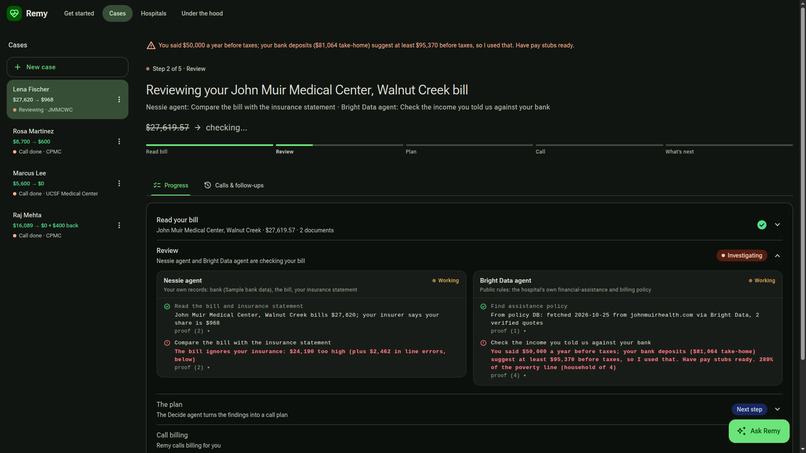Select the Cases nav tab
The image size is (806, 453).
tap(117, 13)
